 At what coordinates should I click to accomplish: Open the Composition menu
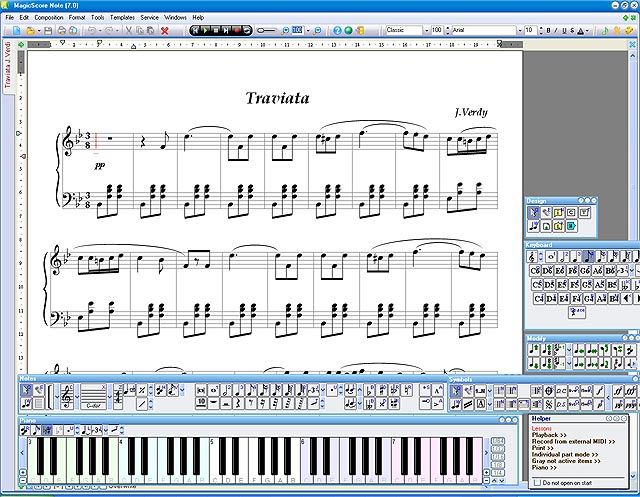coord(49,18)
